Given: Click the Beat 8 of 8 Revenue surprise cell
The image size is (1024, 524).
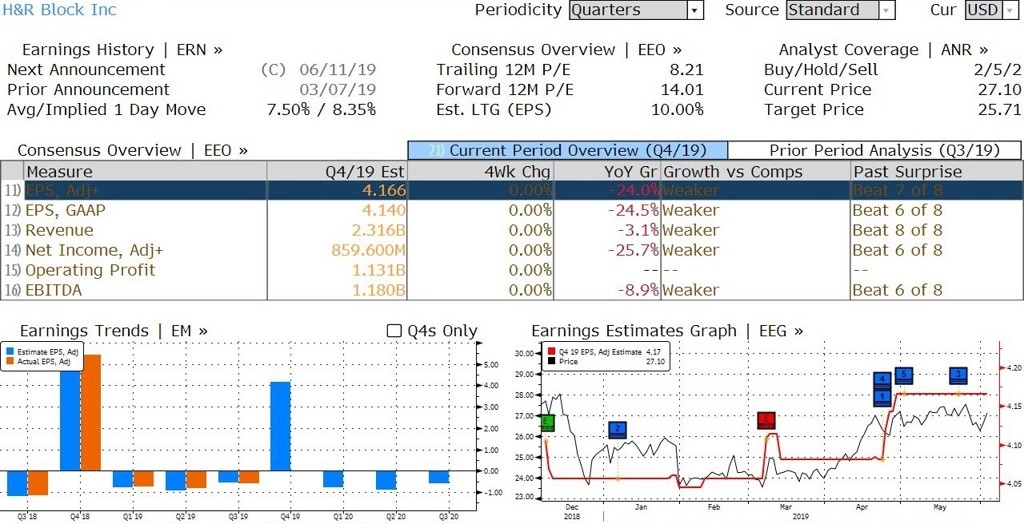Looking at the screenshot, I should 897,231.
